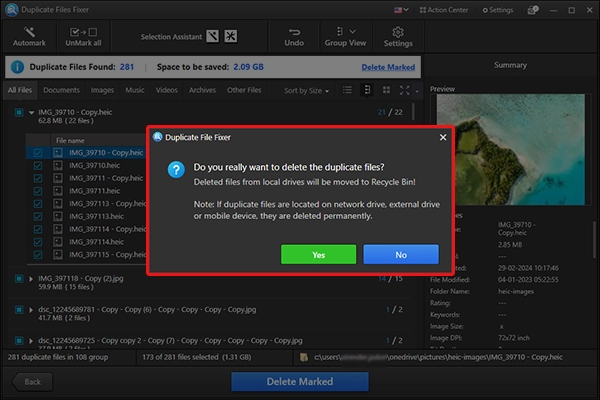Switch to Other Files tab
The image size is (600, 400).
[x=244, y=90]
